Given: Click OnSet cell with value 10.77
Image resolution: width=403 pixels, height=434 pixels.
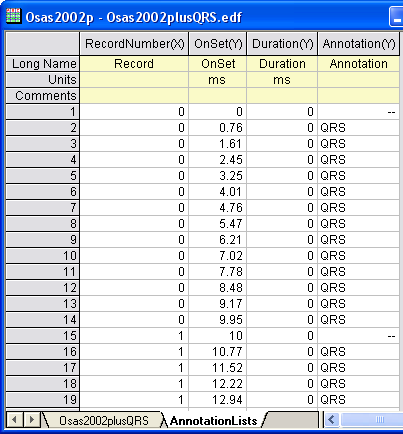Looking at the screenshot, I should [x=218, y=352].
